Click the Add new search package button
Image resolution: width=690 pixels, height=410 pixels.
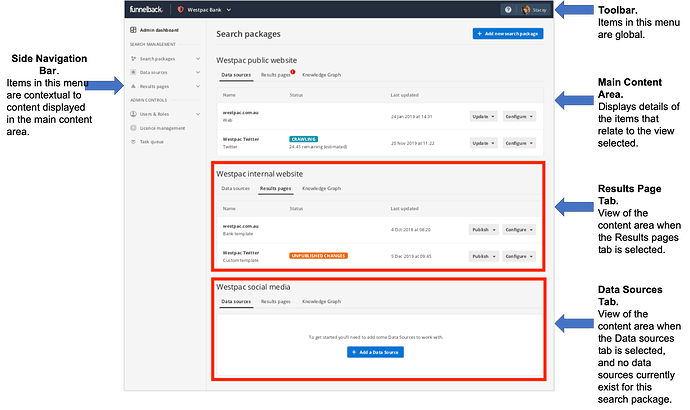point(508,34)
